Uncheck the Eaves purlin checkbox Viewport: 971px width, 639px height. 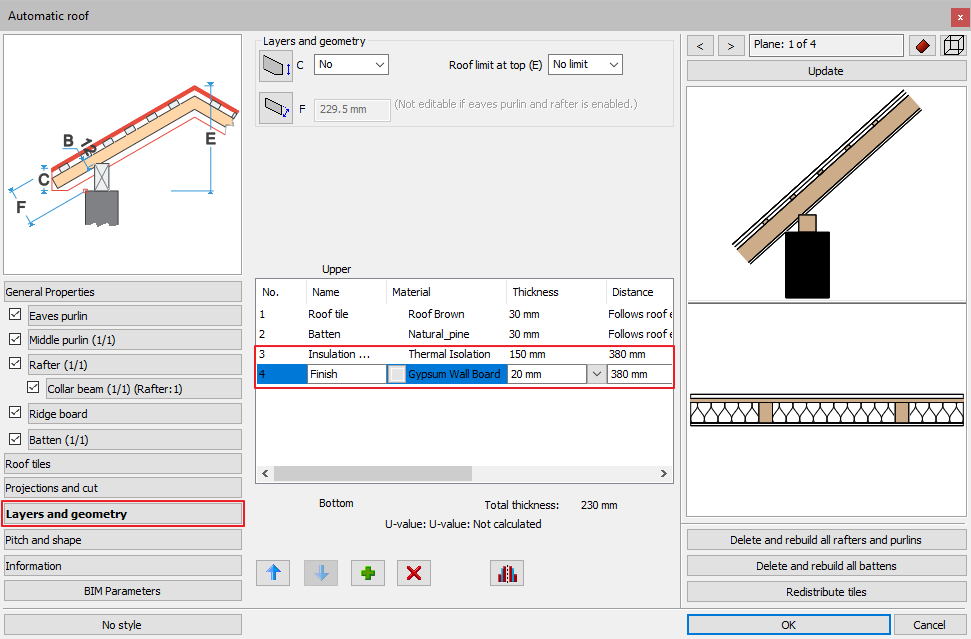15,316
